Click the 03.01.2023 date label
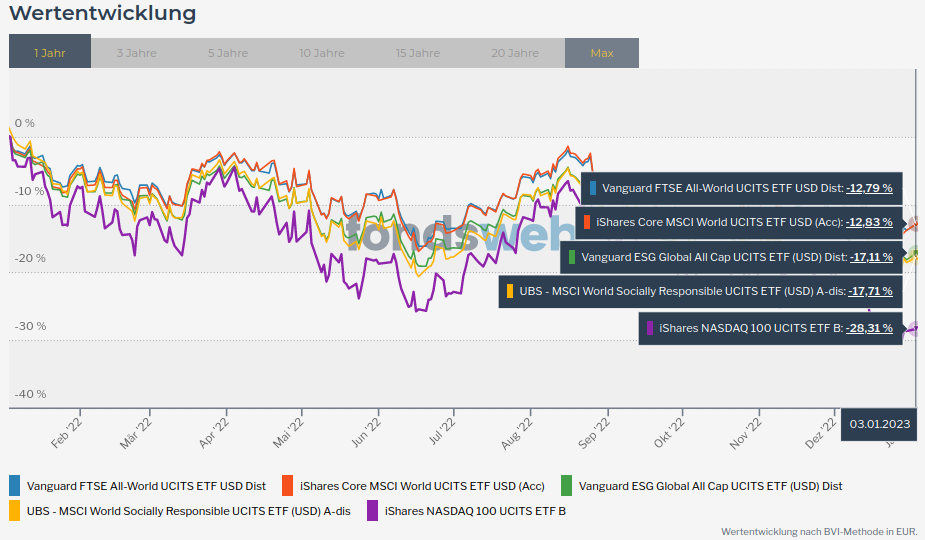The height and width of the screenshot is (540, 925). point(880,424)
